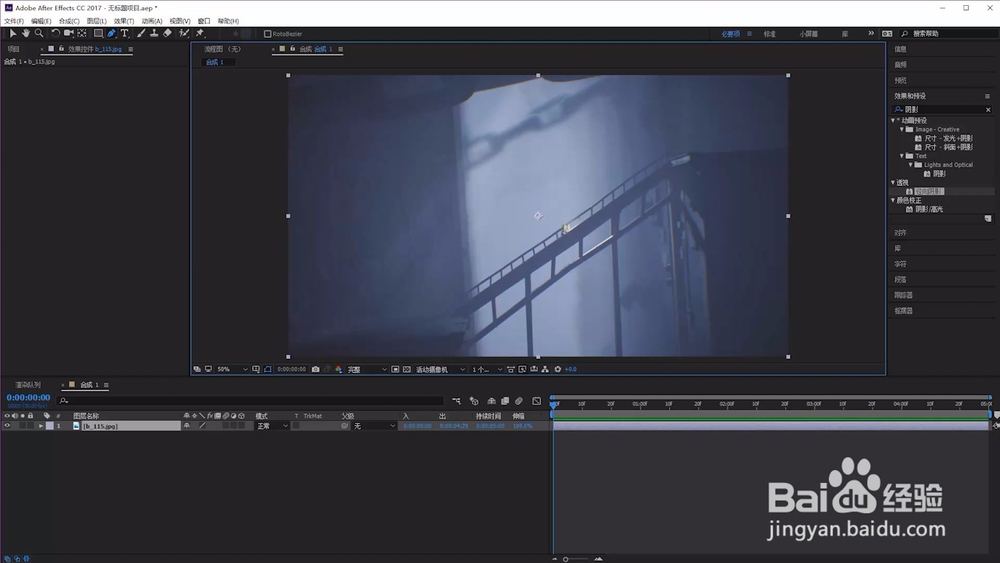Collapse the Image - Creative folder

(x=902, y=129)
